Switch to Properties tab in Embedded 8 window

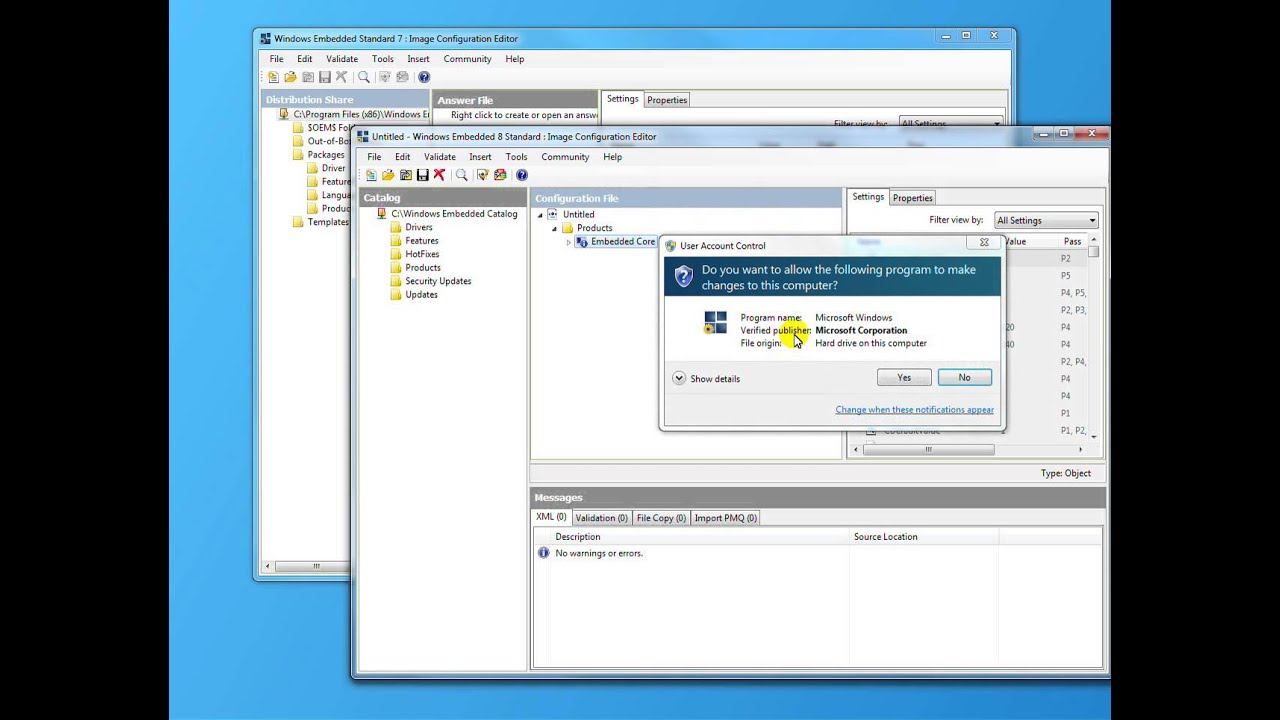pos(913,198)
